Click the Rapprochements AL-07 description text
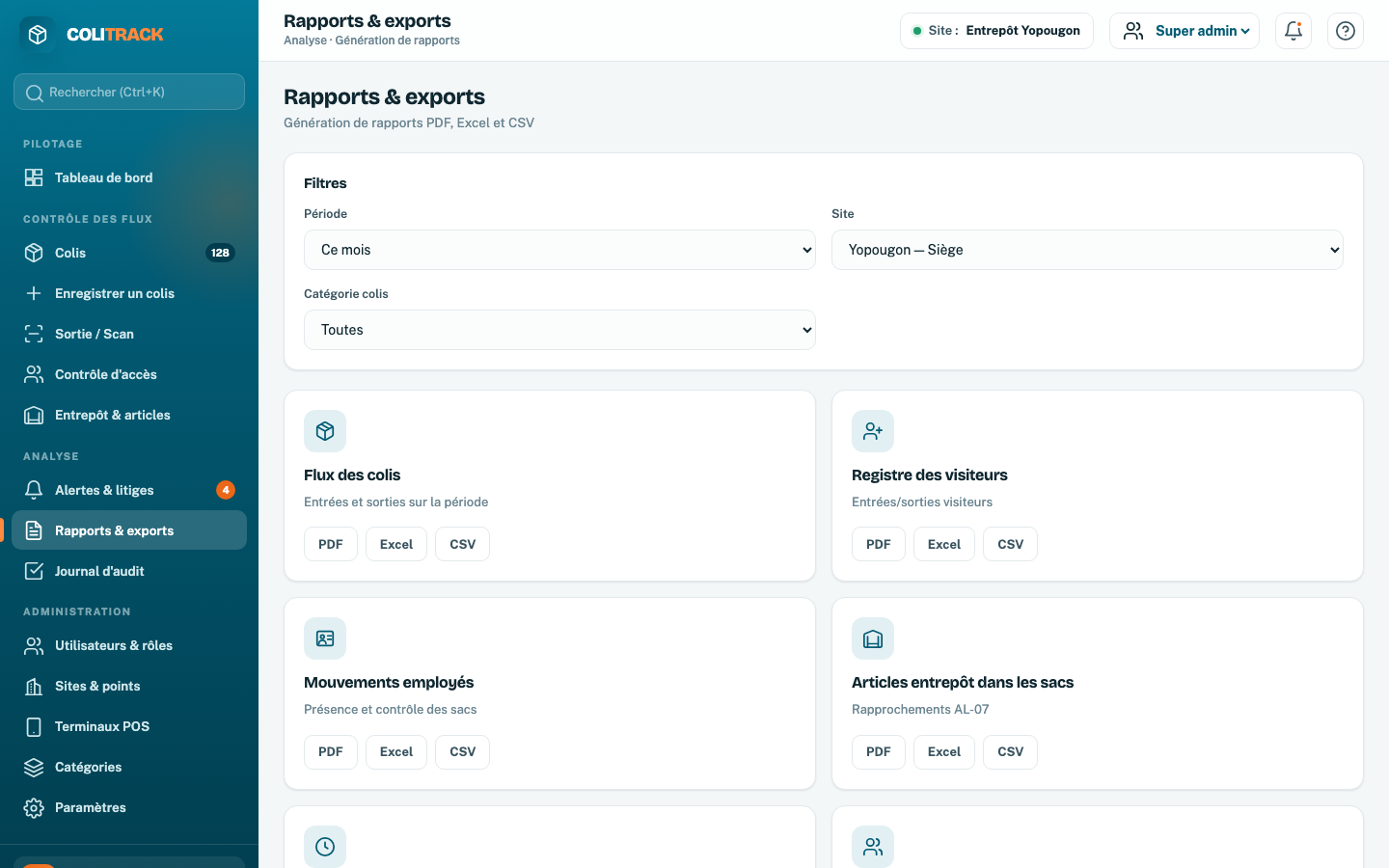The width and height of the screenshot is (1389, 868). pos(920,709)
